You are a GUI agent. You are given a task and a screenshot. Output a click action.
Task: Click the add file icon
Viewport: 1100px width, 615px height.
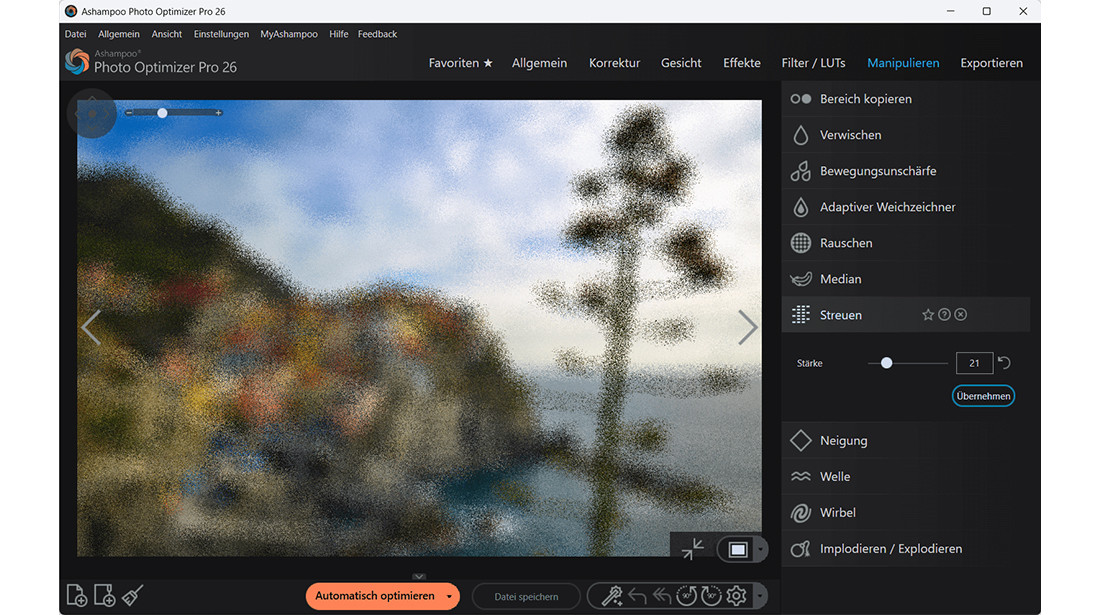point(76,595)
